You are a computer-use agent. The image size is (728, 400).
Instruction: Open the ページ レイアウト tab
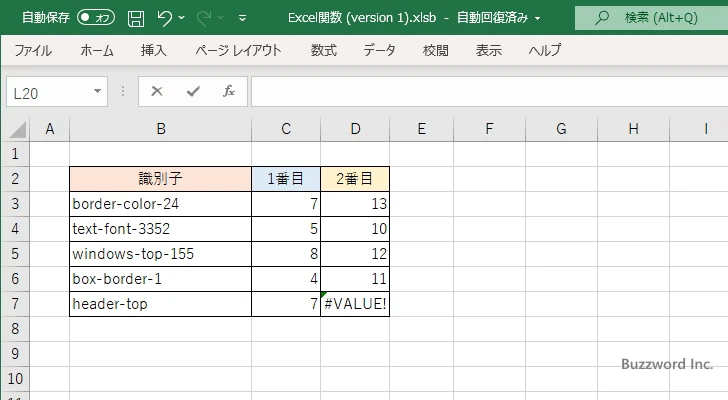point(238,50)
